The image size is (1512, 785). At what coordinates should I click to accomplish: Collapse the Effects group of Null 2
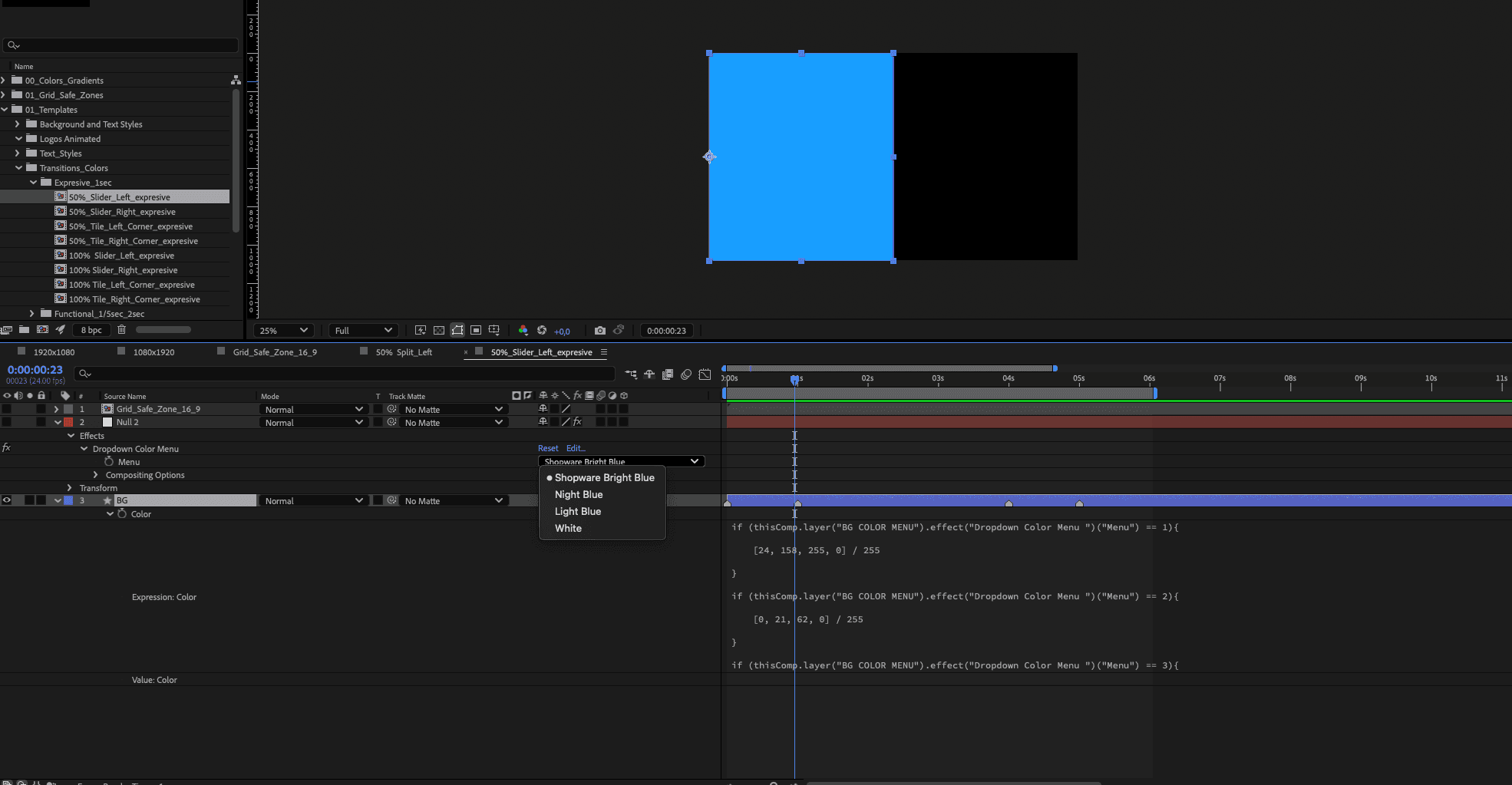click(x=71, y=436)
